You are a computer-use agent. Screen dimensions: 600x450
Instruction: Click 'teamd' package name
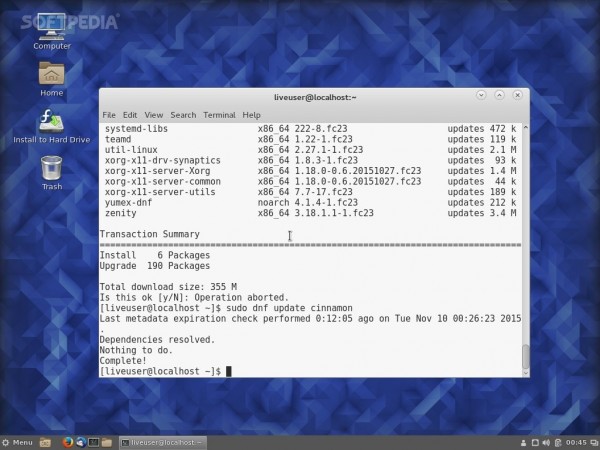pos(118,139)
